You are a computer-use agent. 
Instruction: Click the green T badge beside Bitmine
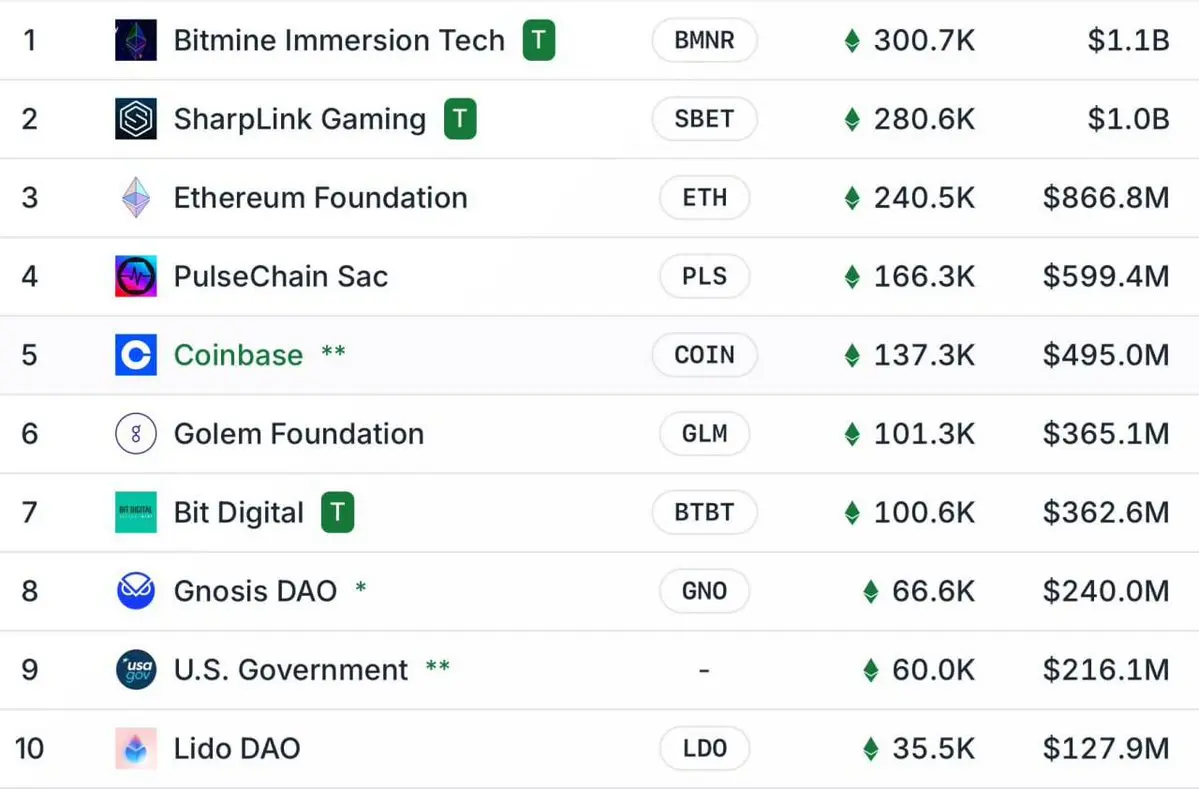(x=539, y=40)
